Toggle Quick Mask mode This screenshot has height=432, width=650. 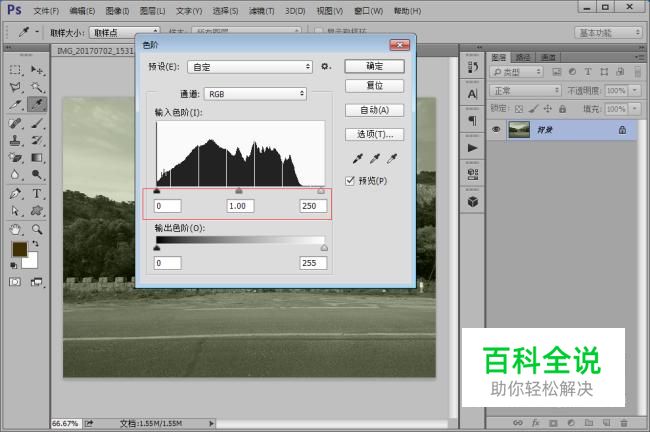click(x=15, y=282)
